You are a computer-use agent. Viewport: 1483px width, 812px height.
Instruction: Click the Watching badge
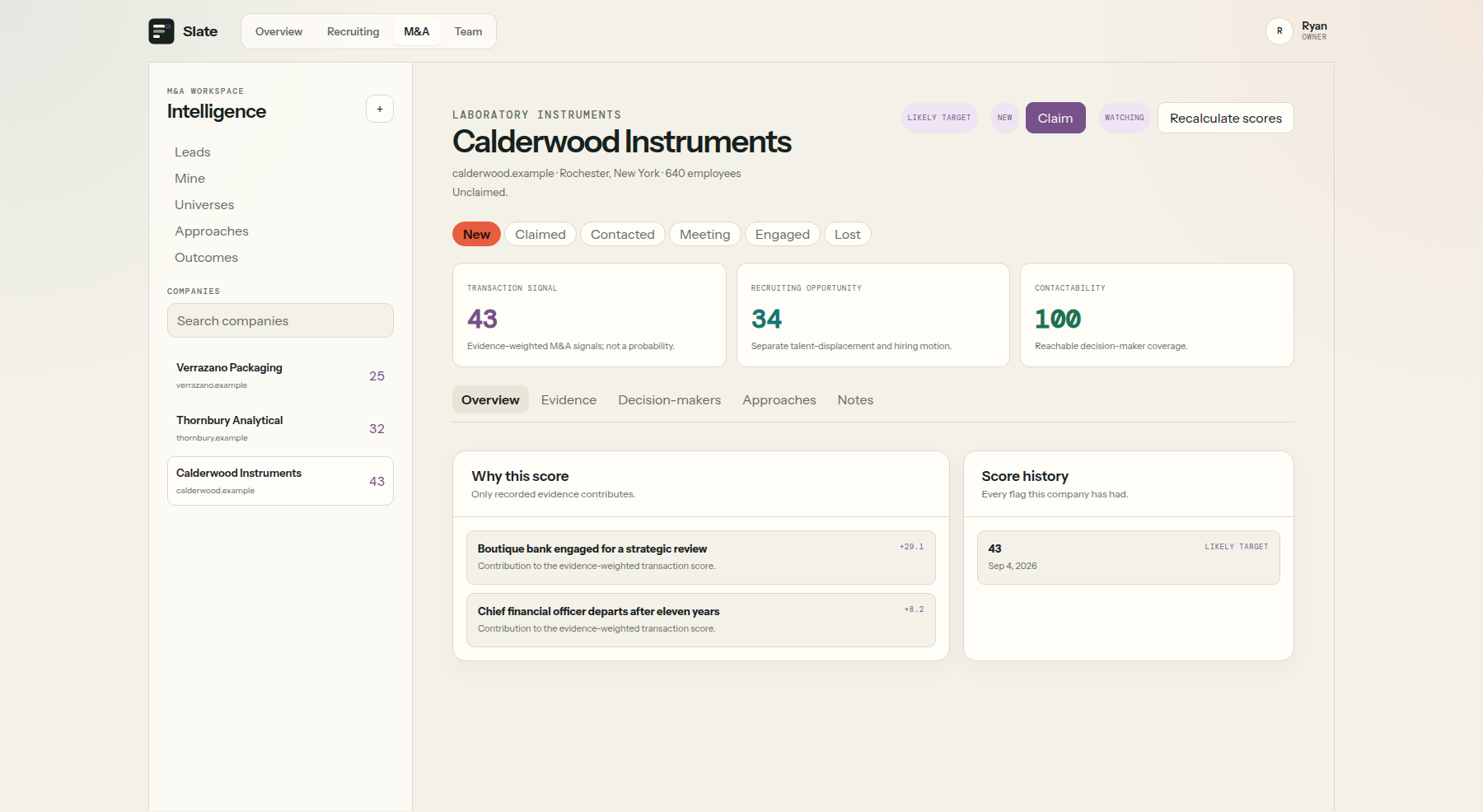point(1125,118)
